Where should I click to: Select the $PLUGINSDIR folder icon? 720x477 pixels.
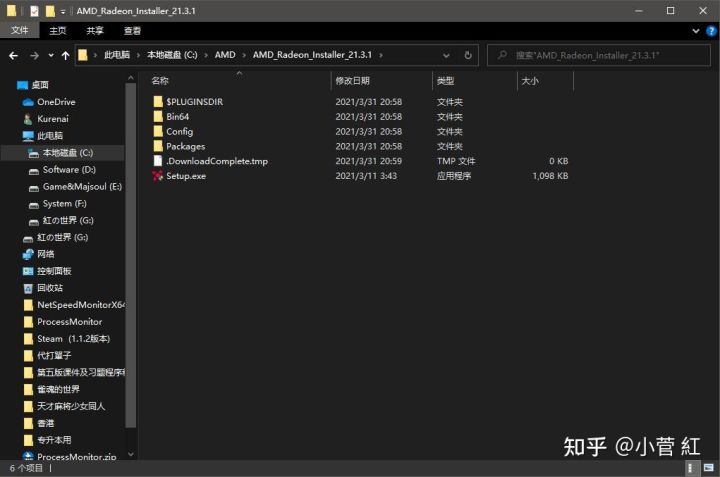point(158,101)
